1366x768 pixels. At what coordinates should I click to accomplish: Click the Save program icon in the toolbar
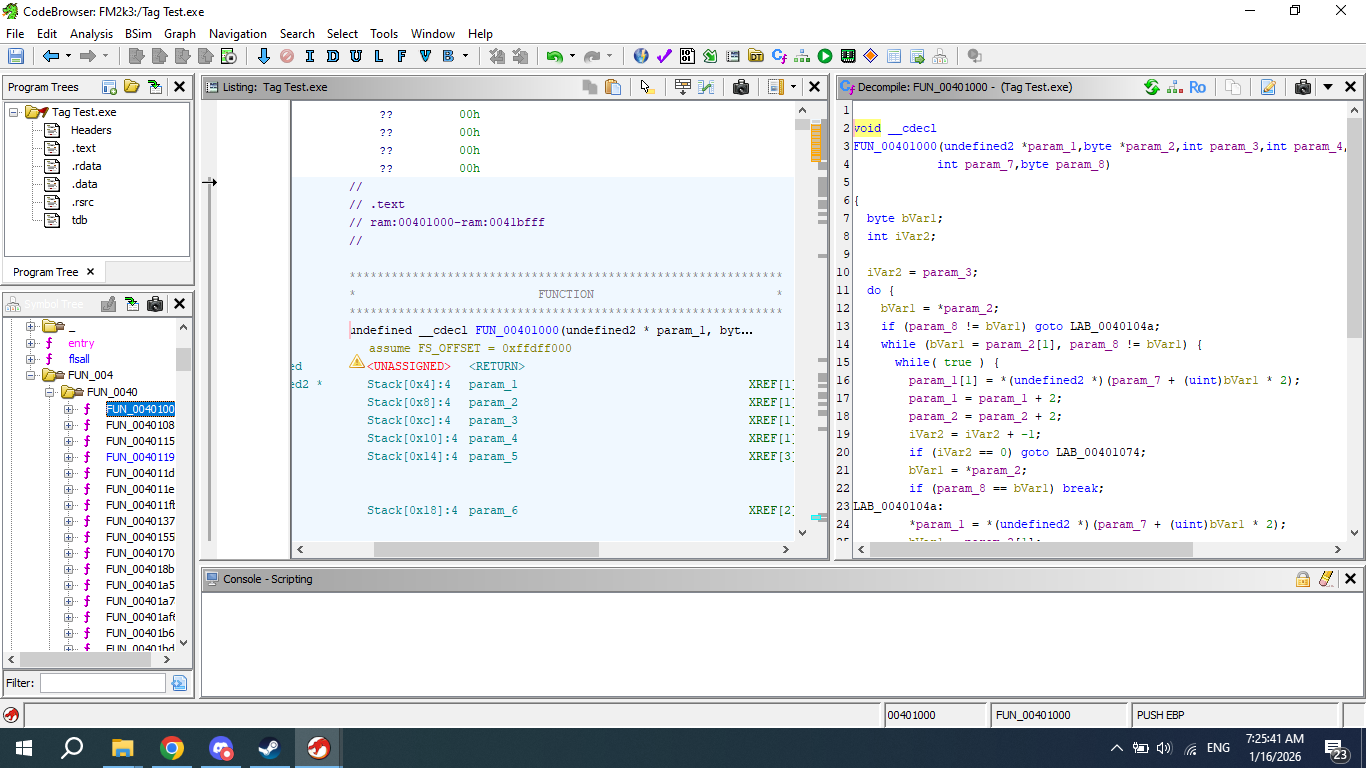[x=16, y=56]
